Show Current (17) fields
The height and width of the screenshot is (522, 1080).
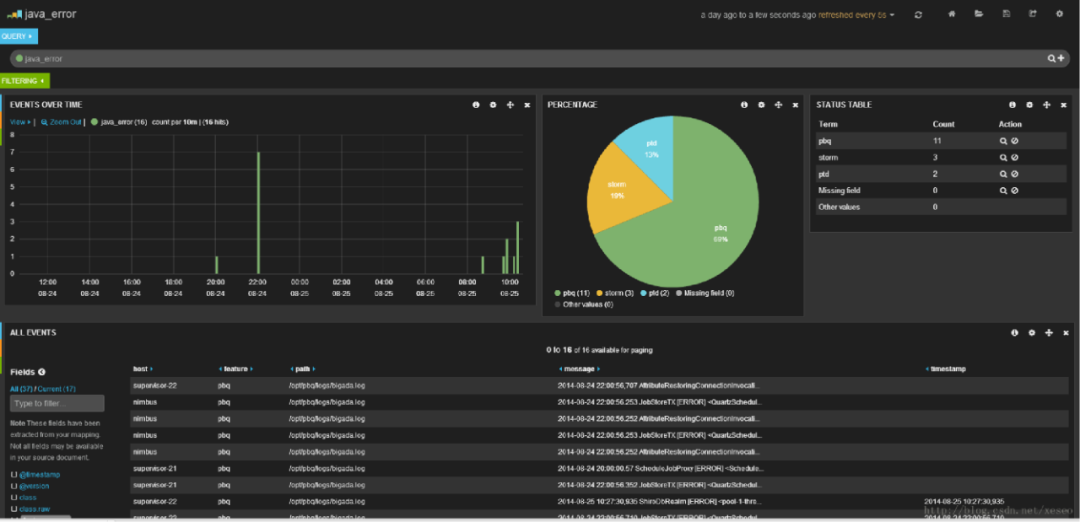coord(56,389)
